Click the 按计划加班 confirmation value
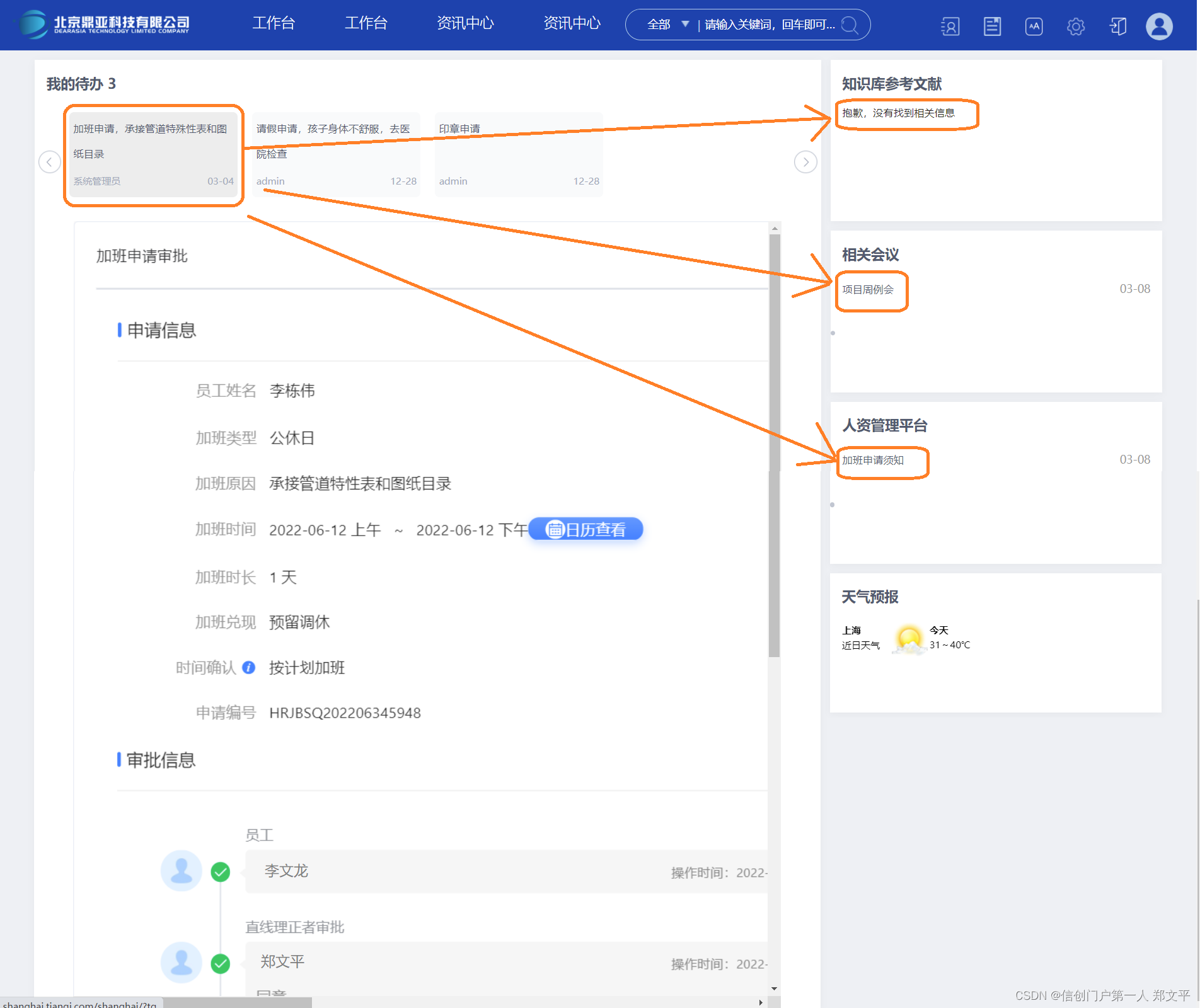This screenshot has width=1200, height=1008. (307, 667)
